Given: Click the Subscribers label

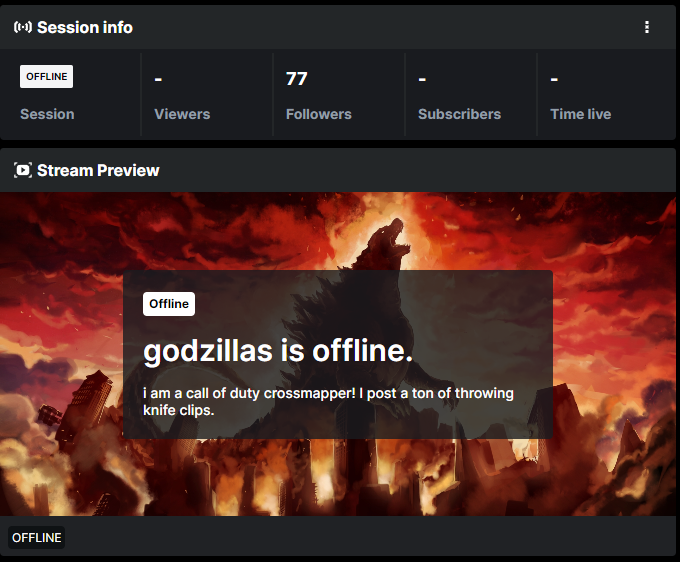Looking at the screenshot, I should [x=459, y=114].
